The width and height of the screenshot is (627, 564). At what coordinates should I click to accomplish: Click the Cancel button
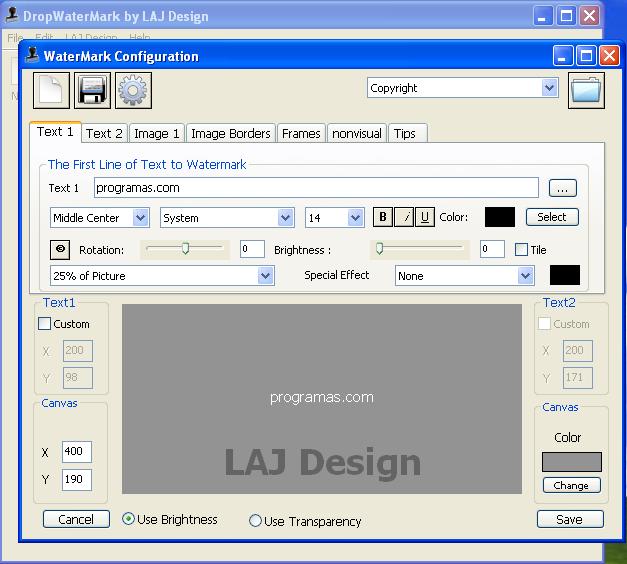pos(76,519)
